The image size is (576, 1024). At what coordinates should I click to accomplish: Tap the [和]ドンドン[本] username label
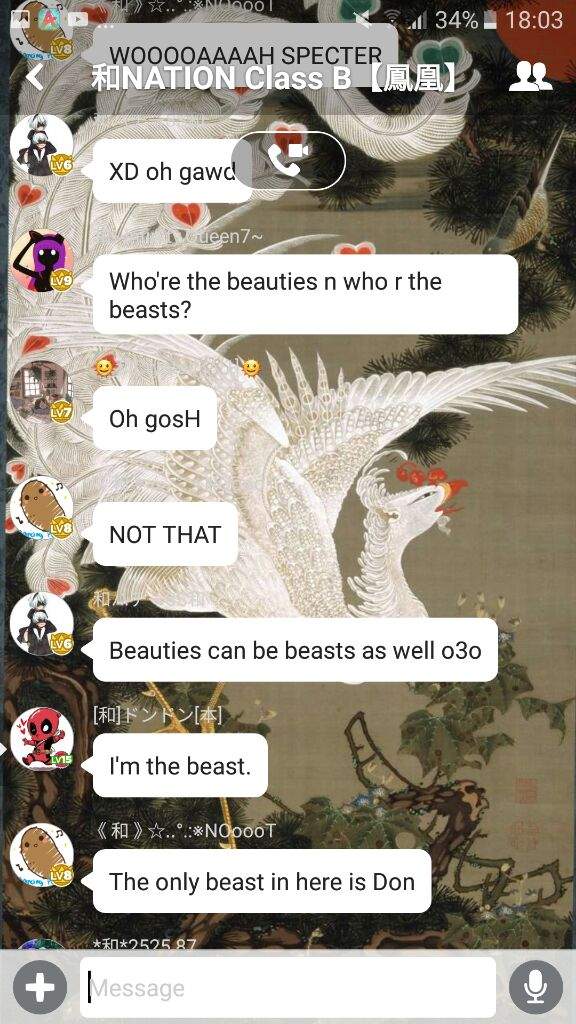(x=159, y=716)
